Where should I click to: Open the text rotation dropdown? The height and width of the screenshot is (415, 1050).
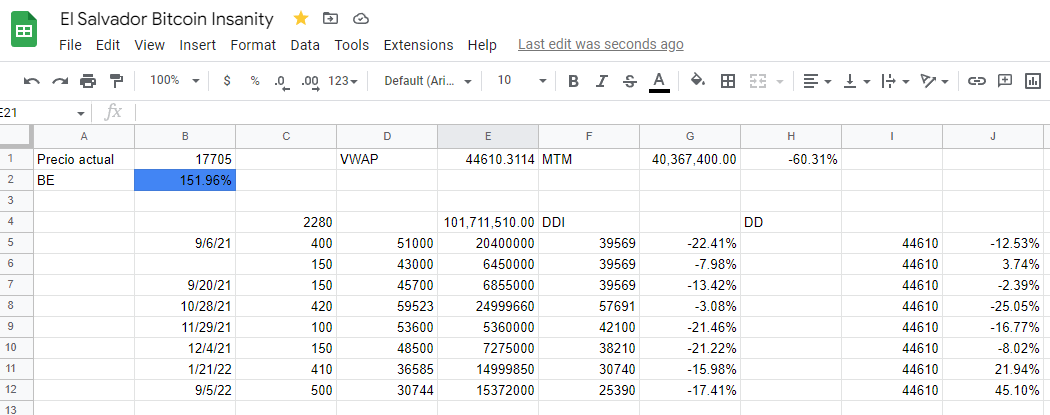point(935,81)
